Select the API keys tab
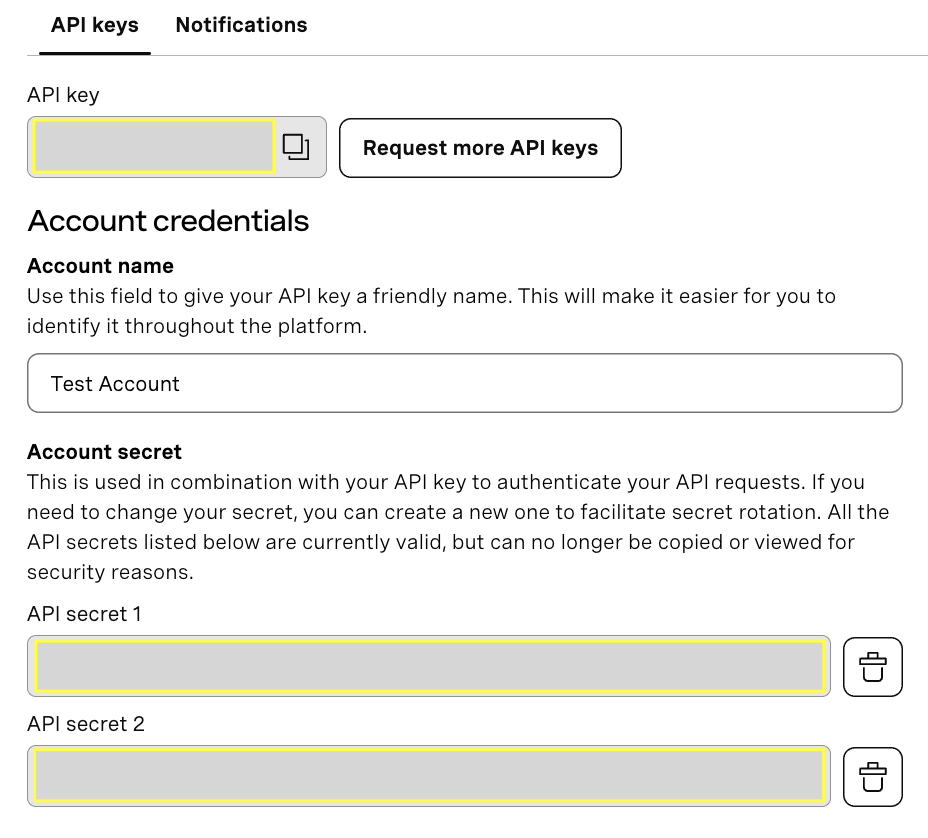 pos(94,25)
